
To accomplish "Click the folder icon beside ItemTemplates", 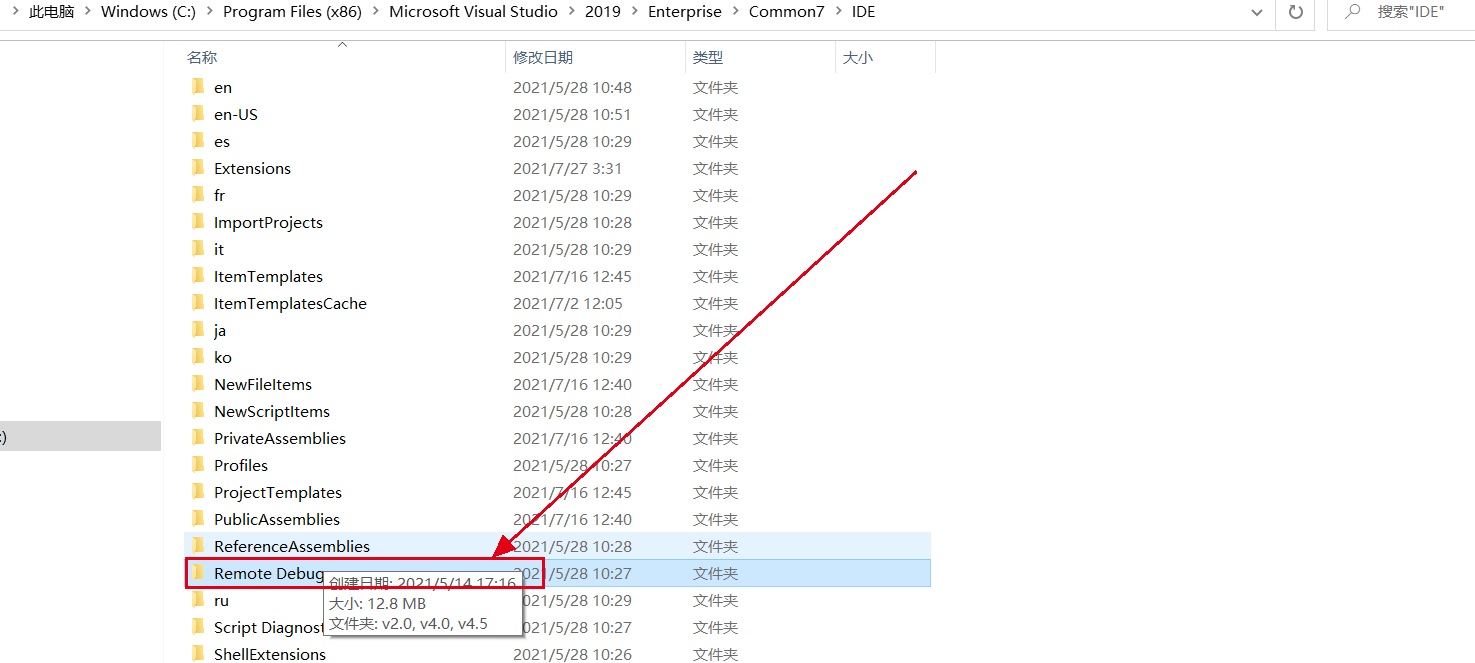I will (x=197, y=276).
